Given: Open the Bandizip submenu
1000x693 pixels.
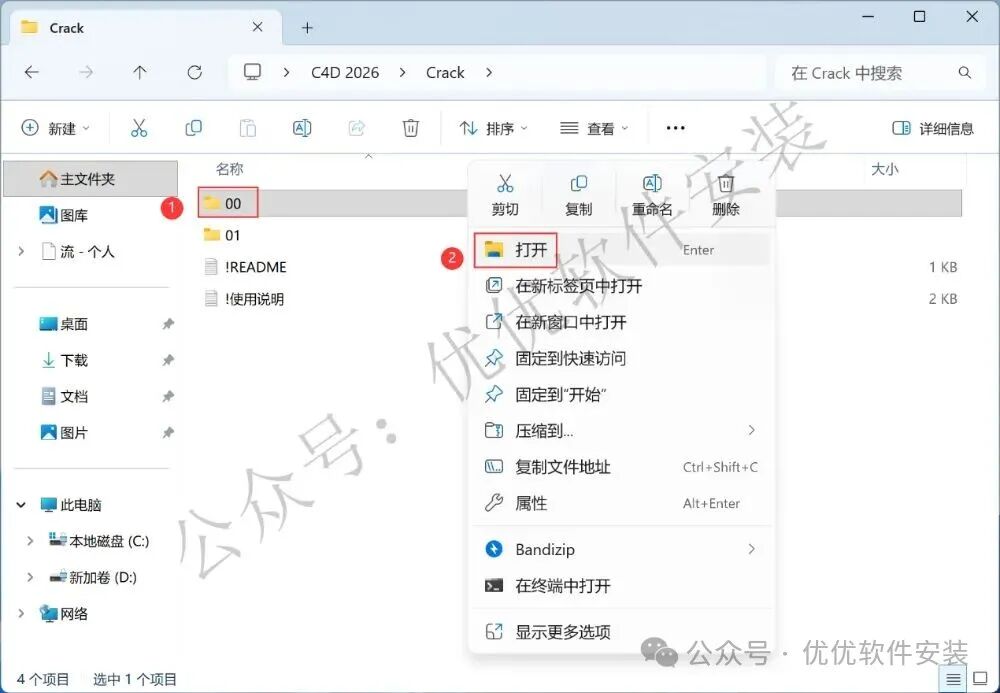Looking at the screenshot, I should click(622, 550).
